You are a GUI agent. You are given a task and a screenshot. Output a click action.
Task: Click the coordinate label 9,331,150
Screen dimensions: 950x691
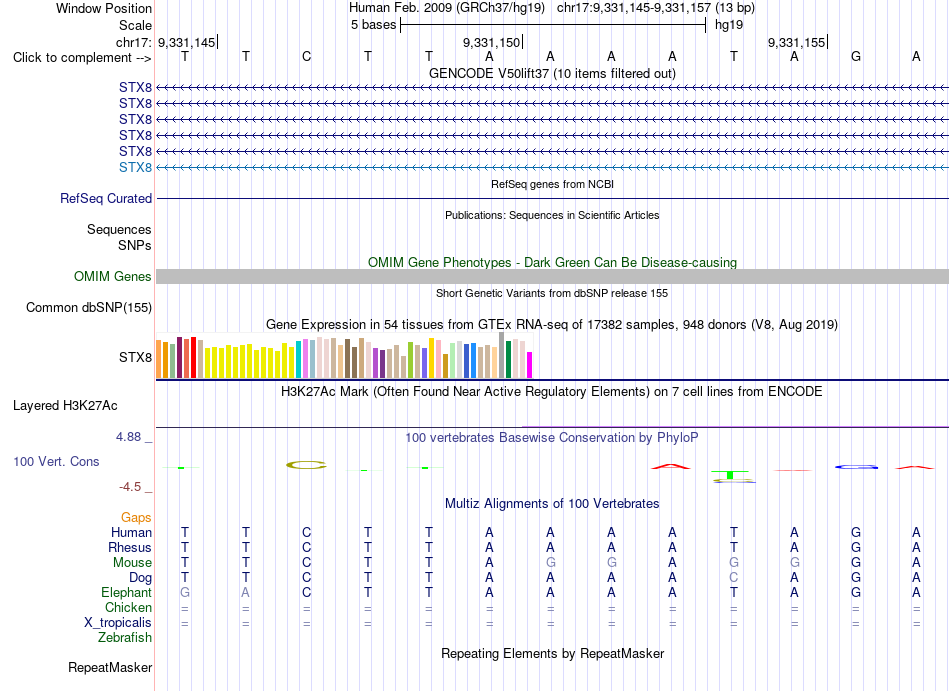(x=491, y=42)
